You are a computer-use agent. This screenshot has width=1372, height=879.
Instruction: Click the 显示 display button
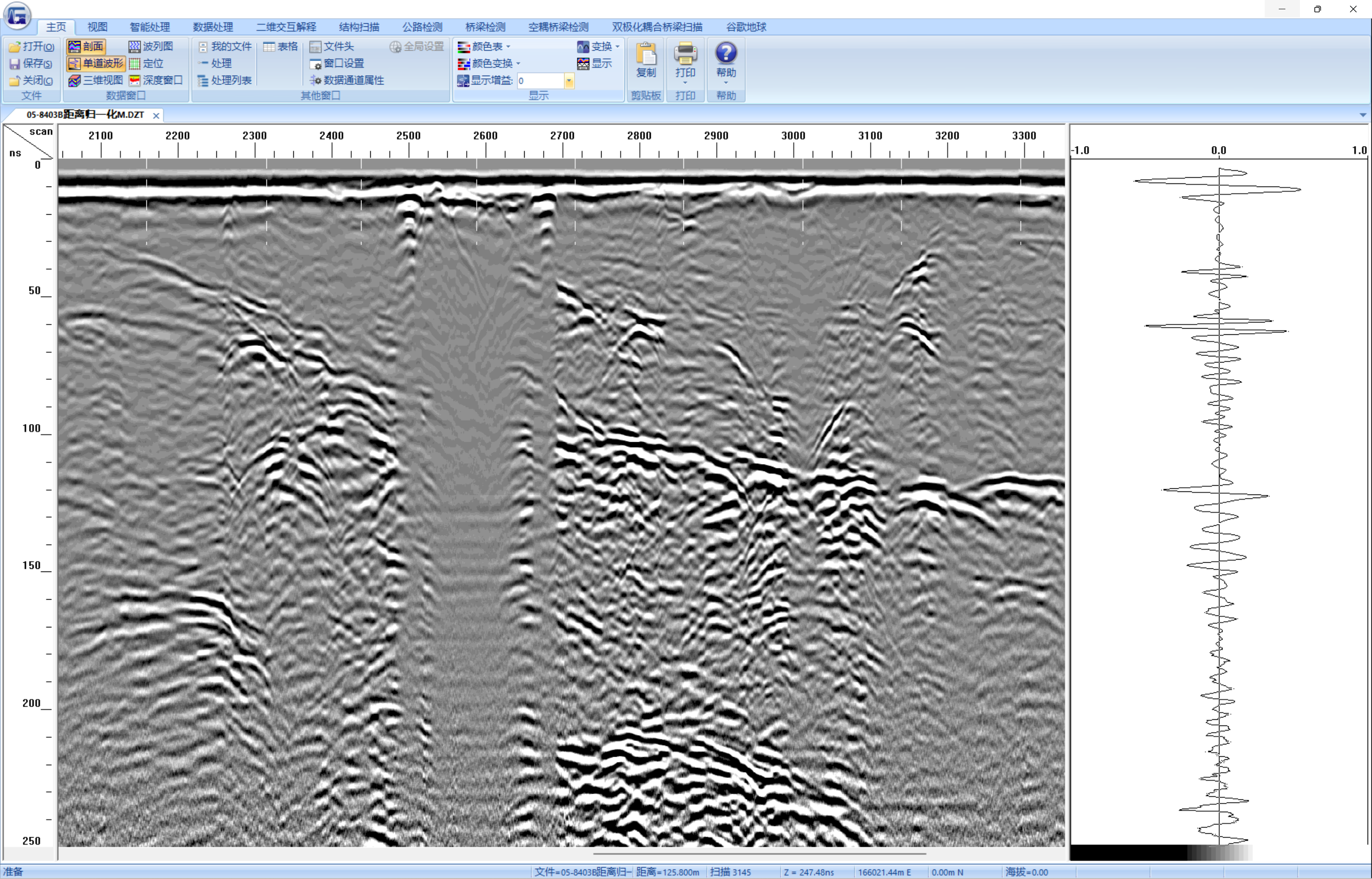(595, 63)
